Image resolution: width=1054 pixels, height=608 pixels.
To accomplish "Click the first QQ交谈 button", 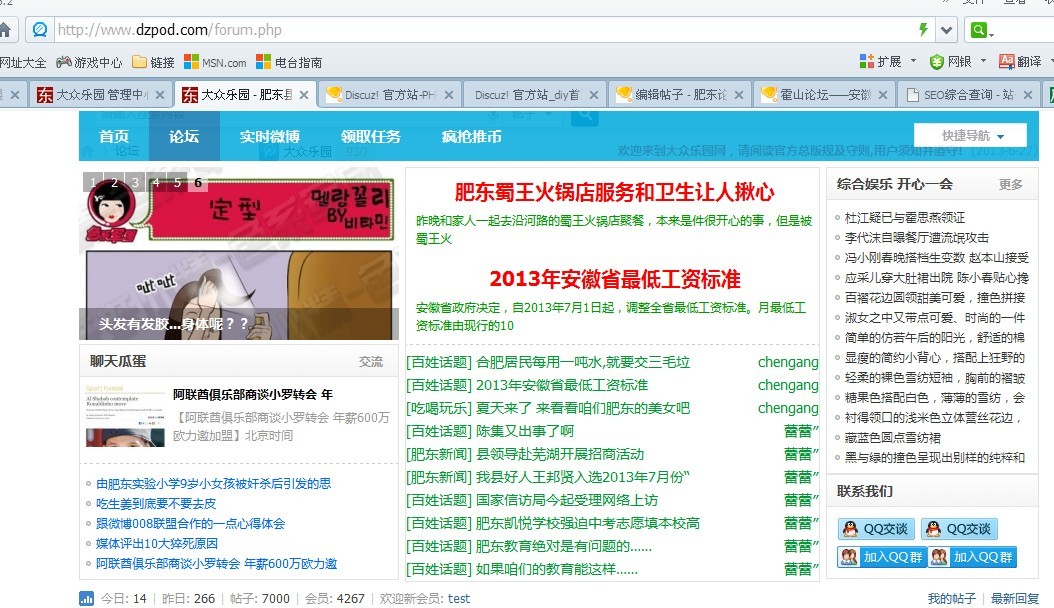I will (877, 529).
